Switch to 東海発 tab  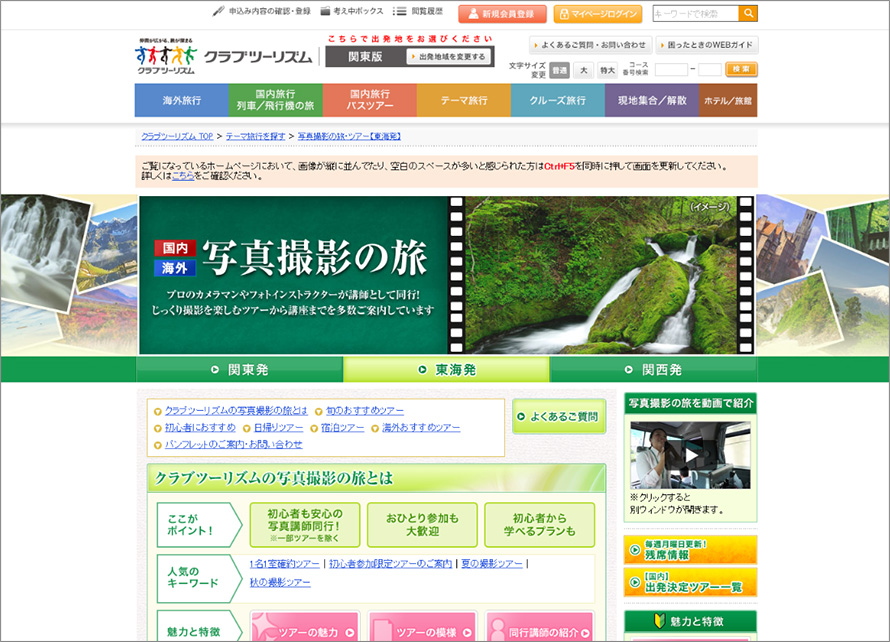pos(446,370)
